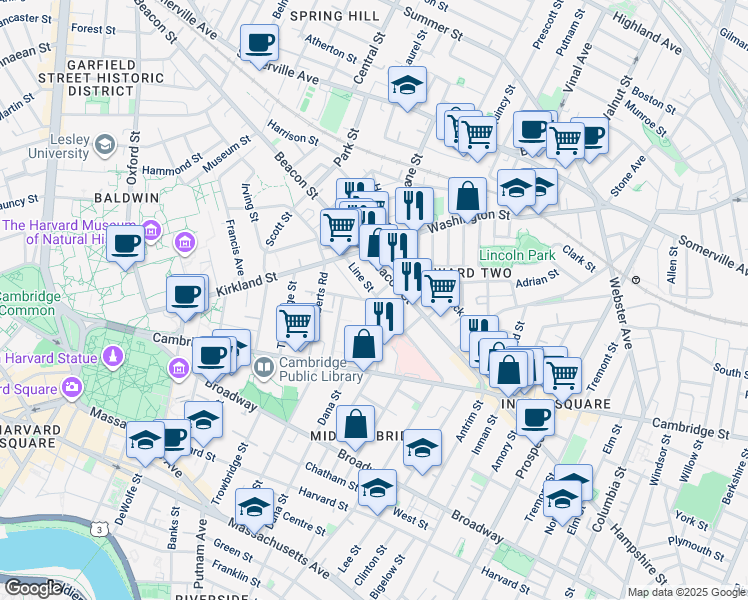Image resolution: width=748 pixels, height=600 pixels.
Task: Select graduation cap marker left of Lincoln Park
Action: coord(516,189)
